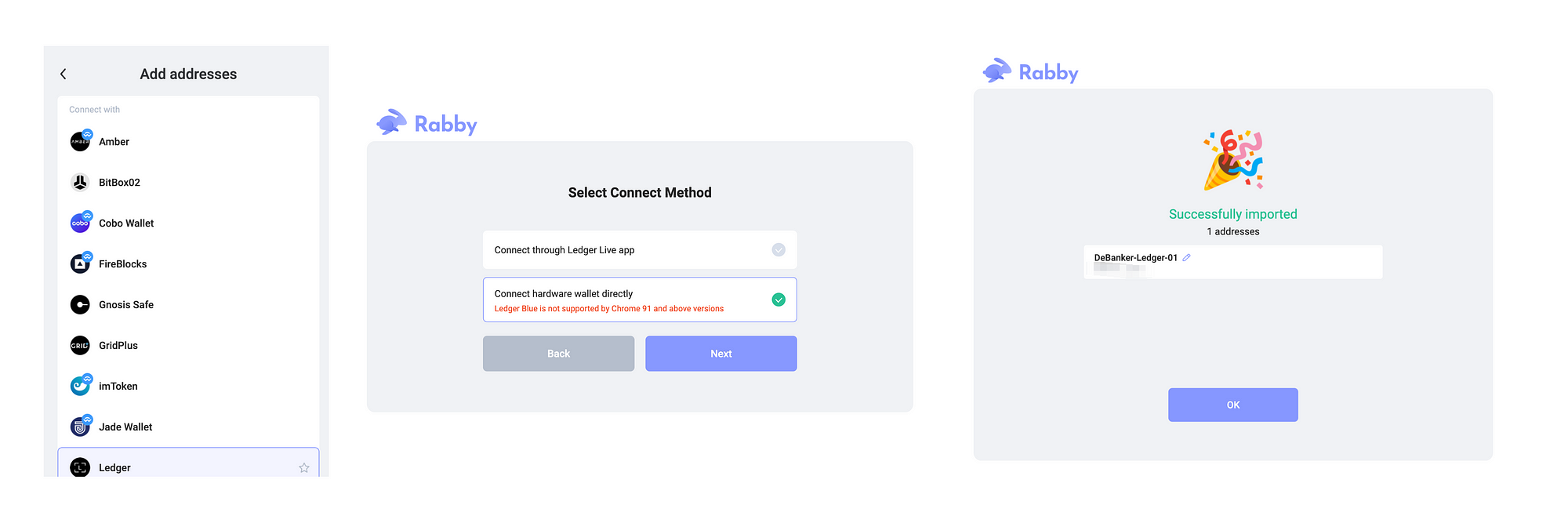
Task: Edit the DeBanker-Ledger-01 address name
Action: 1186,256
